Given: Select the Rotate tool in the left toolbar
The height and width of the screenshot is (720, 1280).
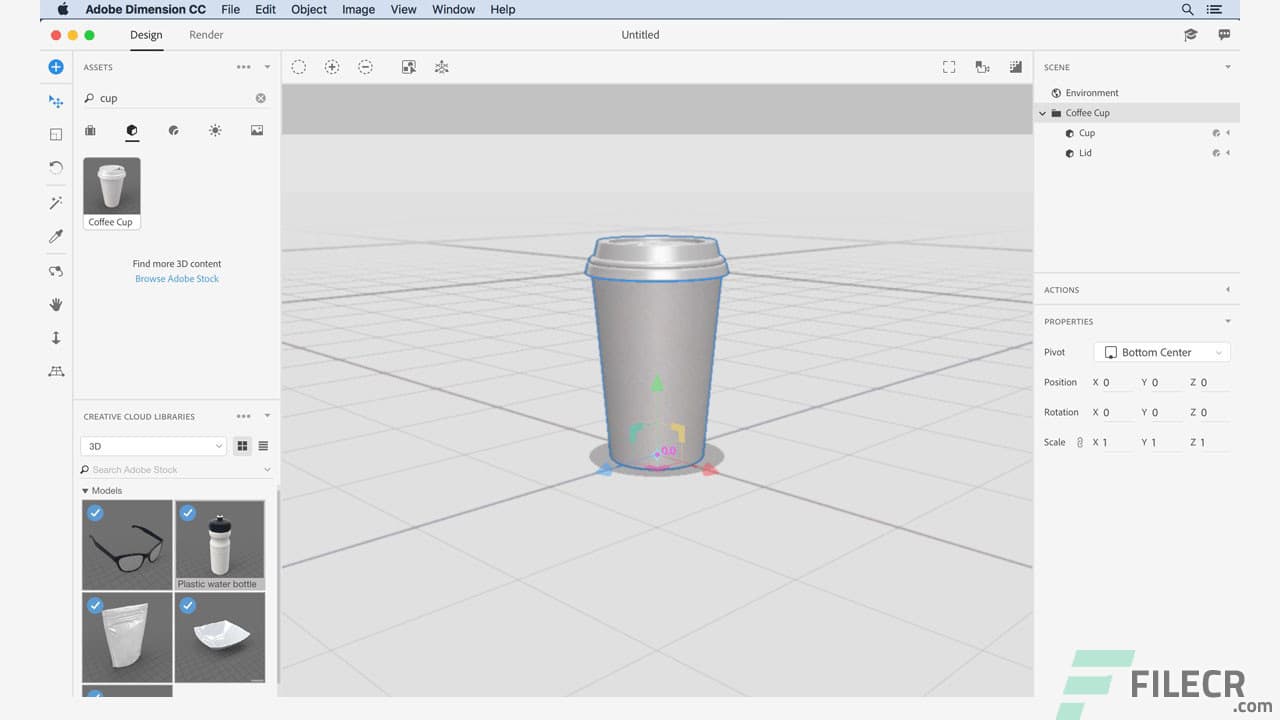Looking at the screenshot, I should pos(56,167).
